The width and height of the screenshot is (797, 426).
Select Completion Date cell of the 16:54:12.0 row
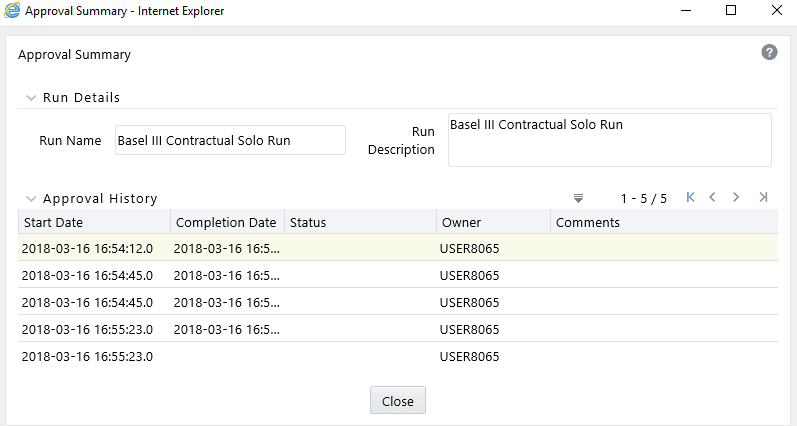point(227,249)
